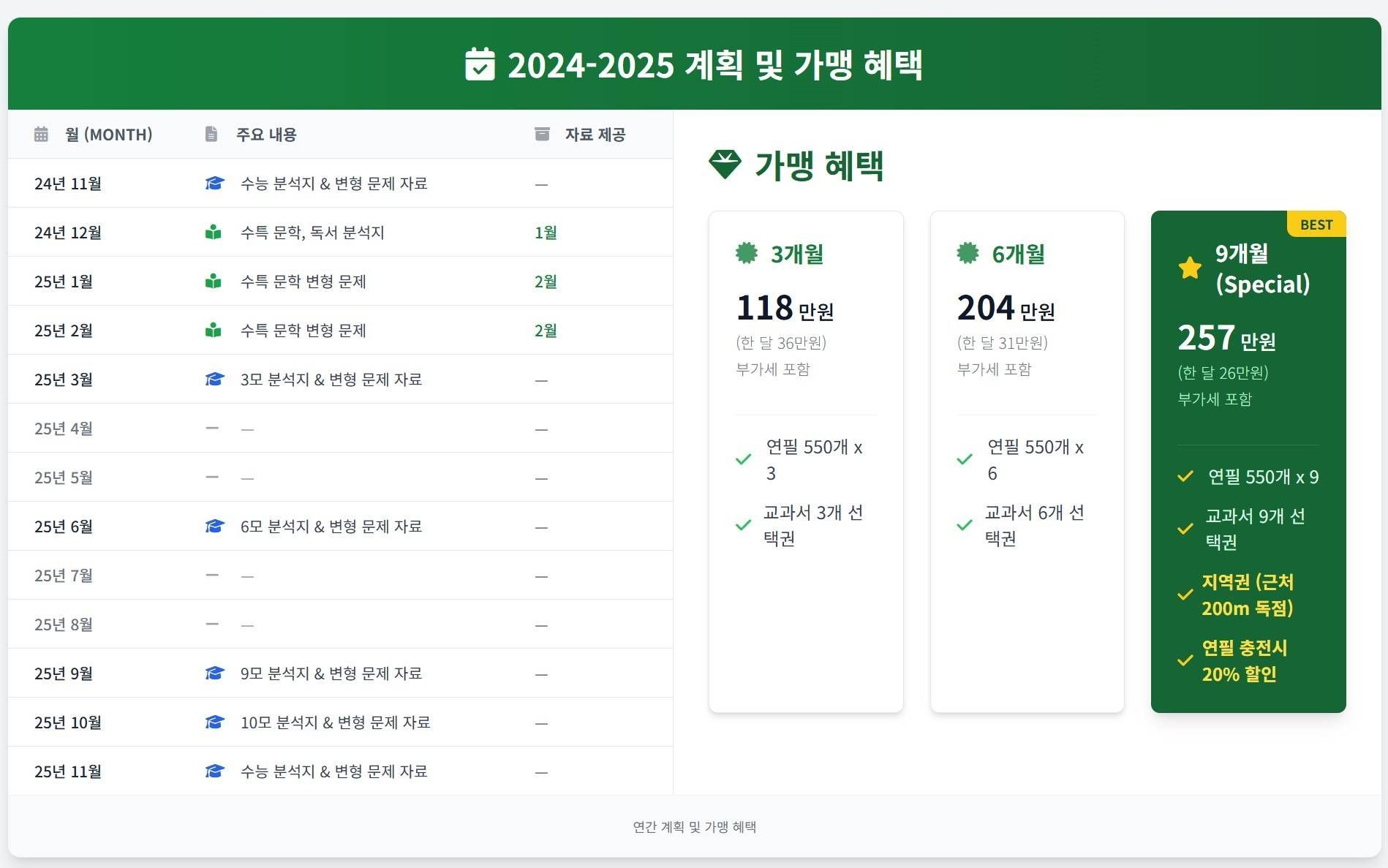Click the diamond icon beside 가맹 혜택
1388x868 pixels.
coord(725,165)
